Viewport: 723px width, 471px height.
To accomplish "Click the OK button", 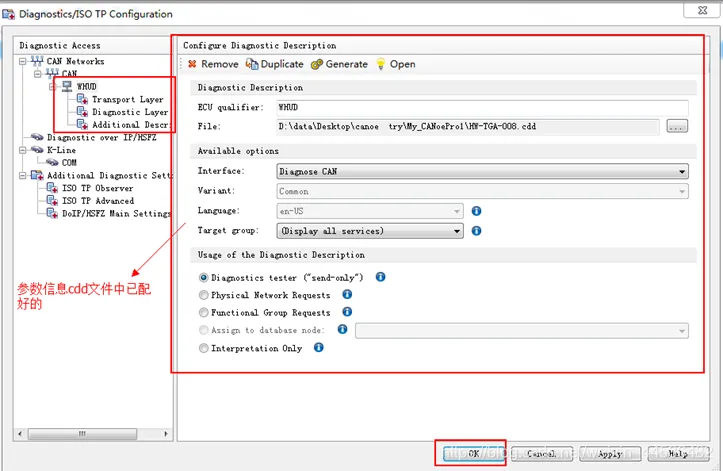I will 470,453.
